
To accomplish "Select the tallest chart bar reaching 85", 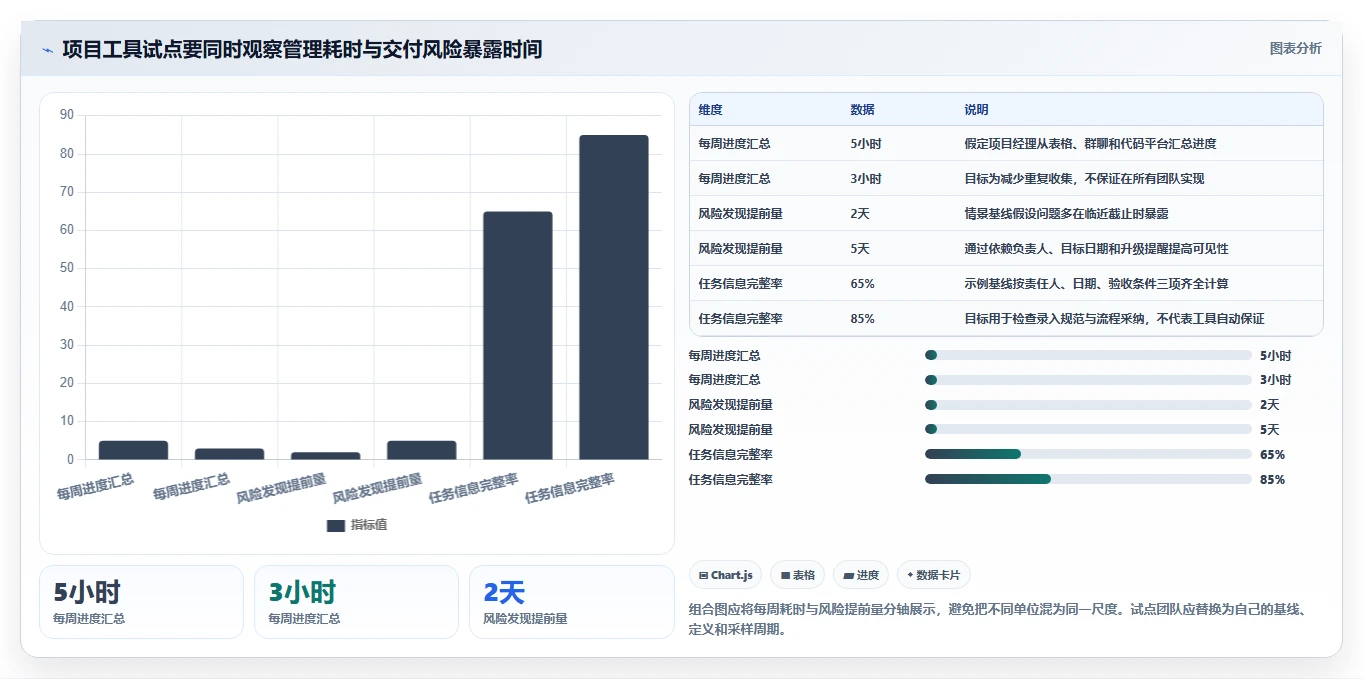I will pyautogui.click(x=614, y=297).
